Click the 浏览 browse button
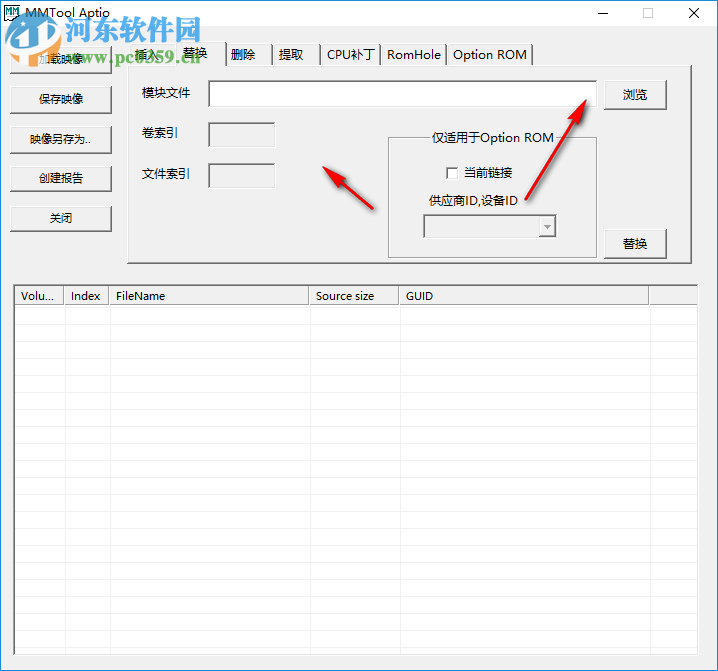This screenshot has width=718, height=671. click(x=635, y=95)
